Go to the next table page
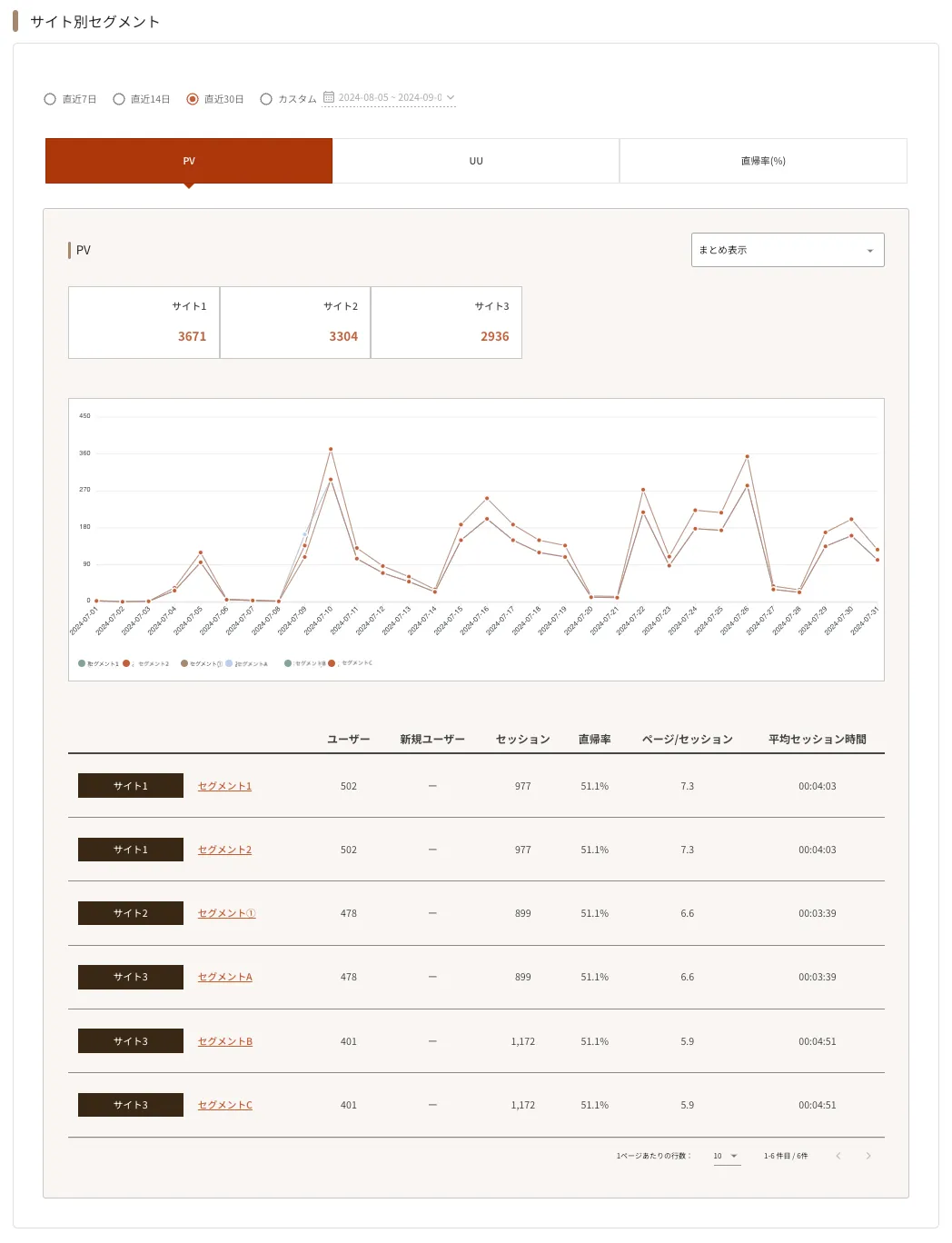 pyautogui.click(x=868, y=1156)
